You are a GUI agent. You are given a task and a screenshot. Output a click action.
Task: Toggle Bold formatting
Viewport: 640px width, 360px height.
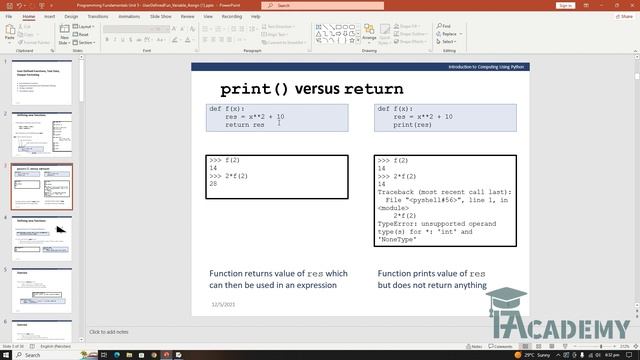tap(107, 40)
